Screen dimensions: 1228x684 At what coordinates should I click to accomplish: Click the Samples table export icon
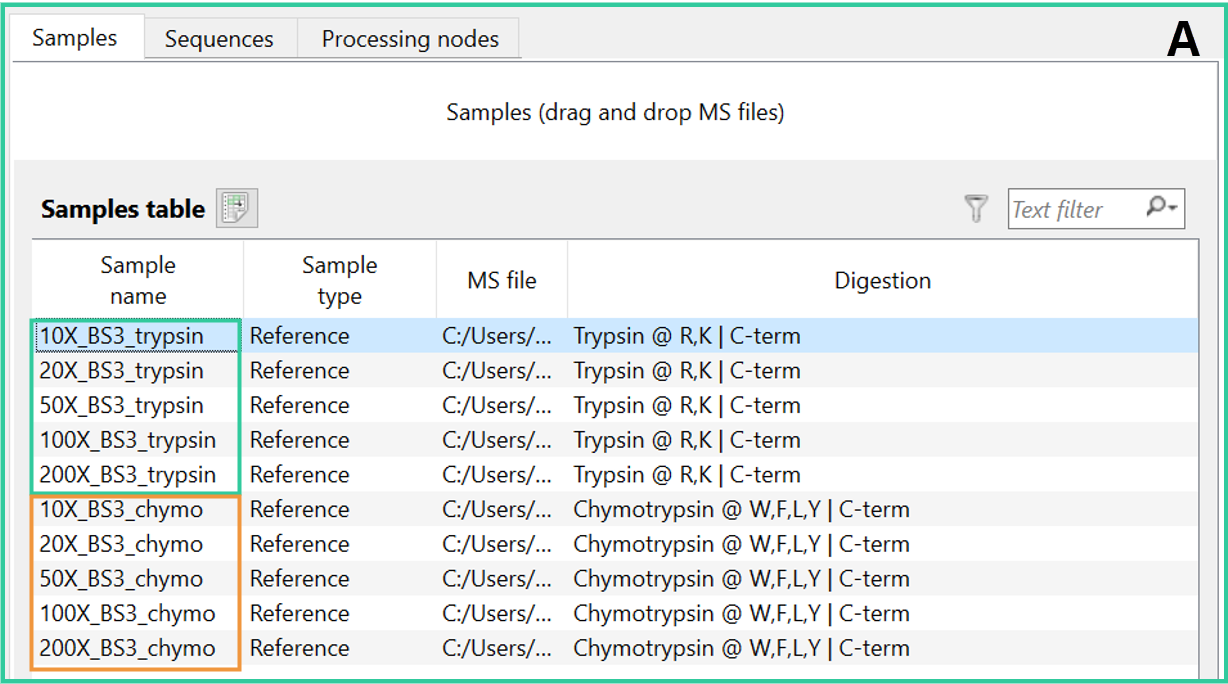(x=237, y=208)
